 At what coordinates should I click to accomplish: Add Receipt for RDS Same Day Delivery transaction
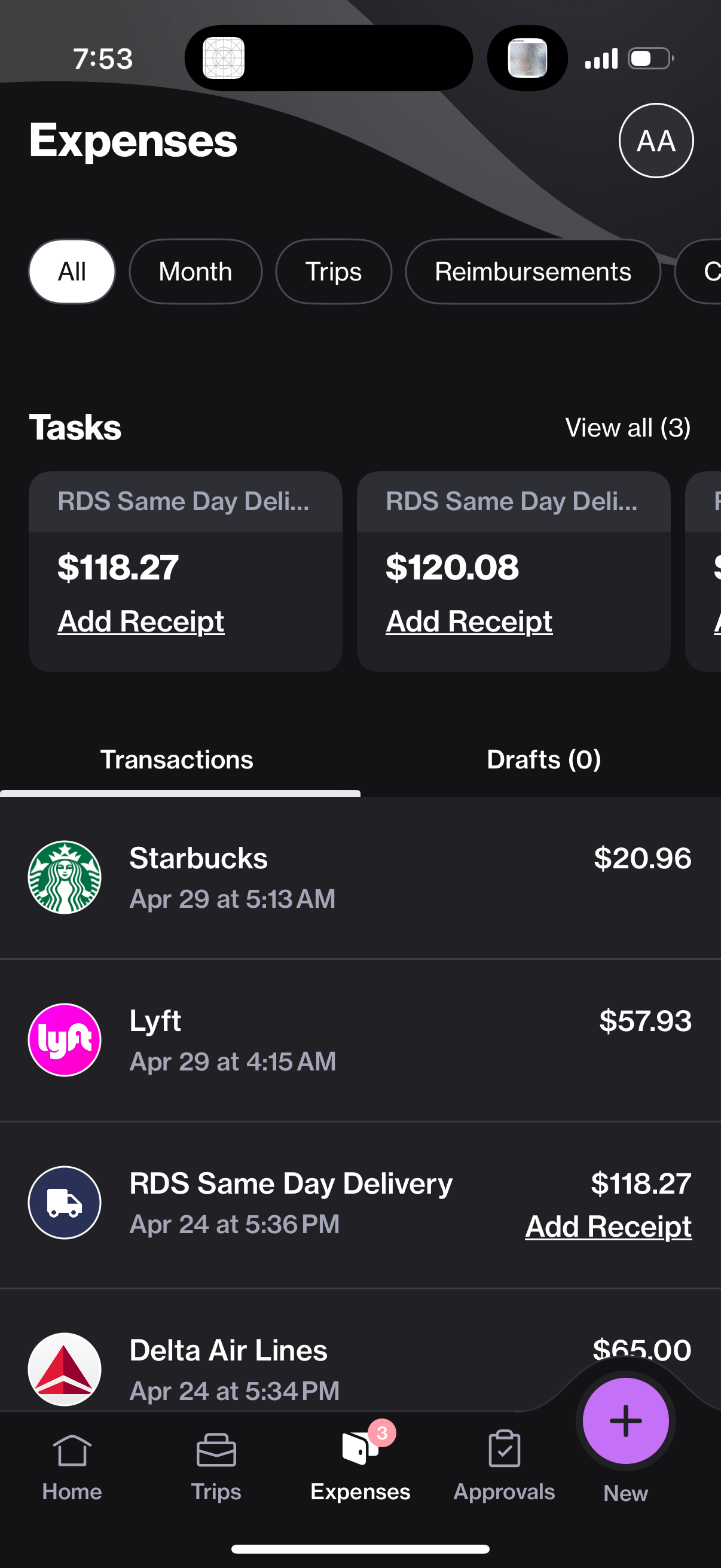(x=608, y=1226)
